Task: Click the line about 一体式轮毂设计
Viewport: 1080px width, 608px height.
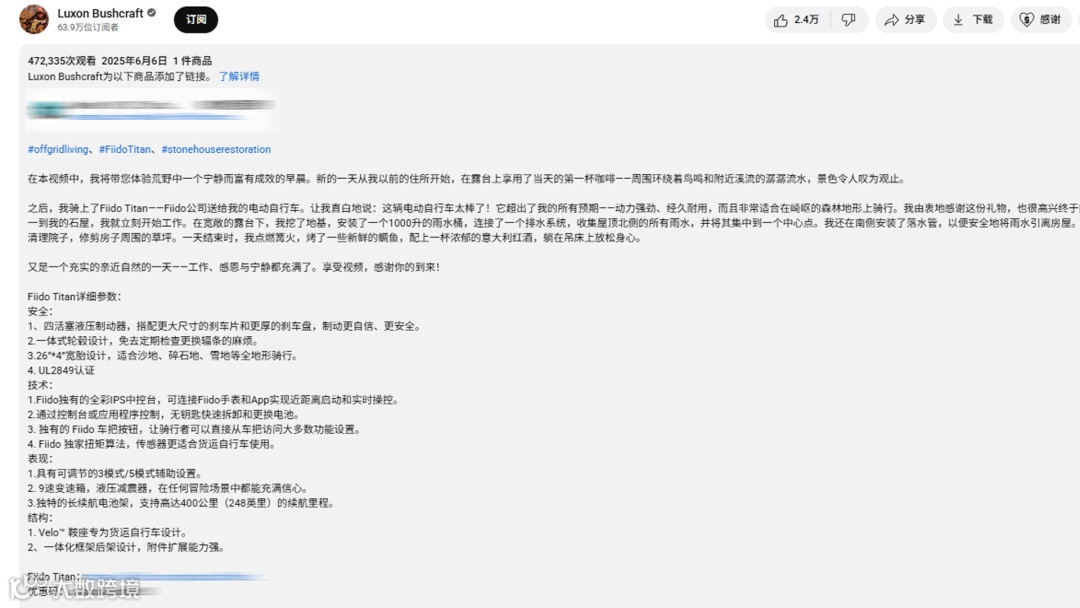Action: (144, 341)
